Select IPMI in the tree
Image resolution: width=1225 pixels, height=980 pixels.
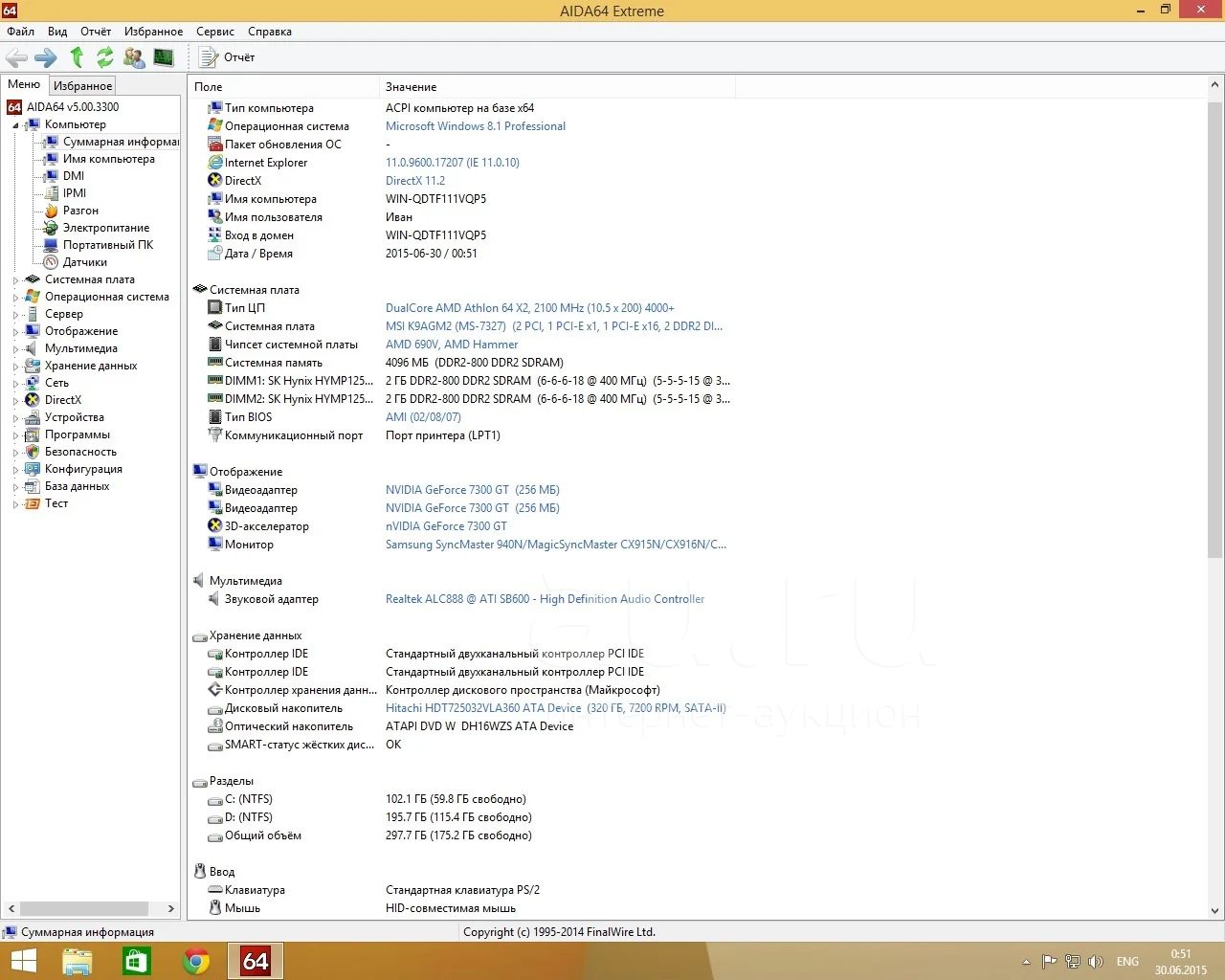point(75,193)
